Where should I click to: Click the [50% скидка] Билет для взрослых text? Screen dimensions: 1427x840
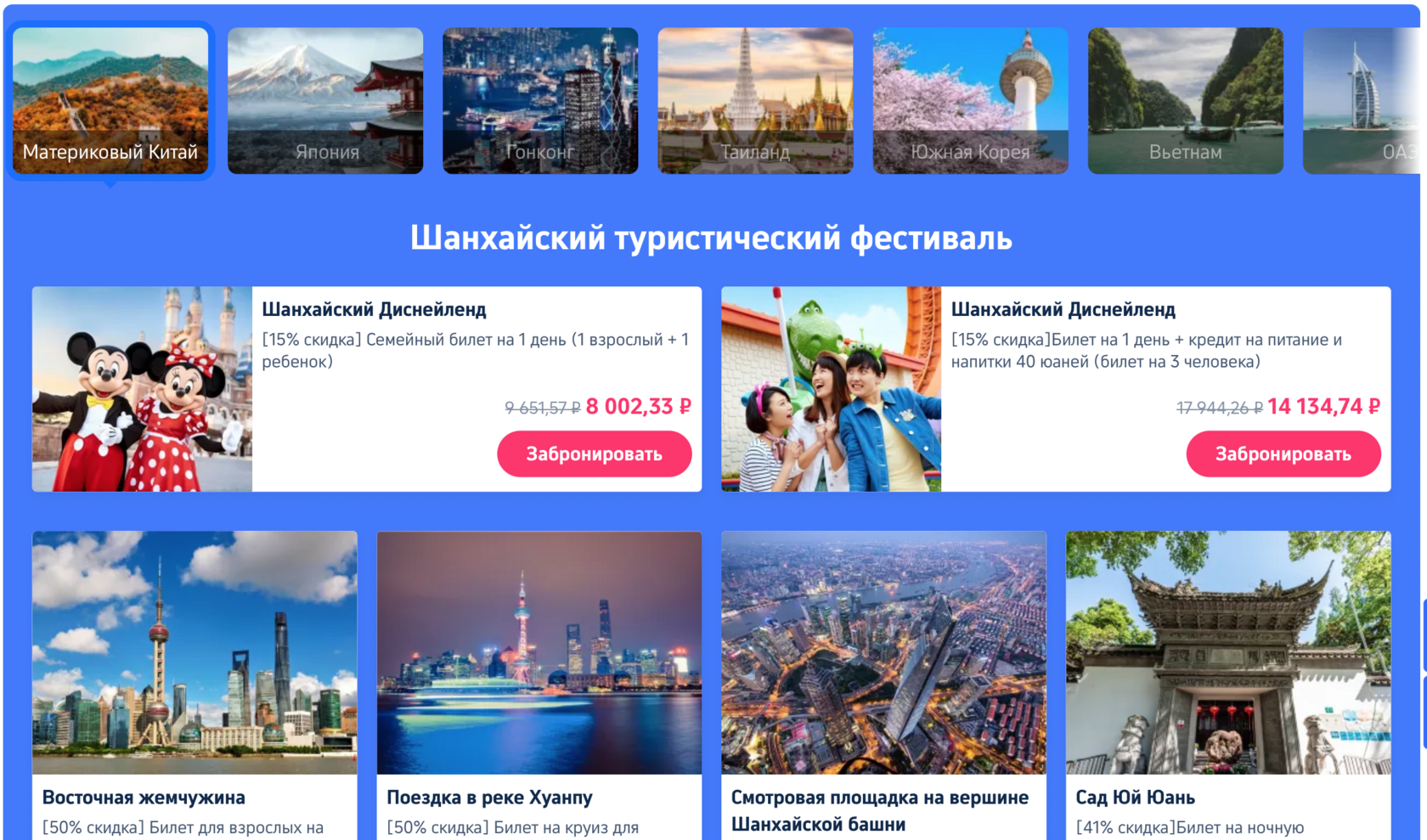(183, 827)
